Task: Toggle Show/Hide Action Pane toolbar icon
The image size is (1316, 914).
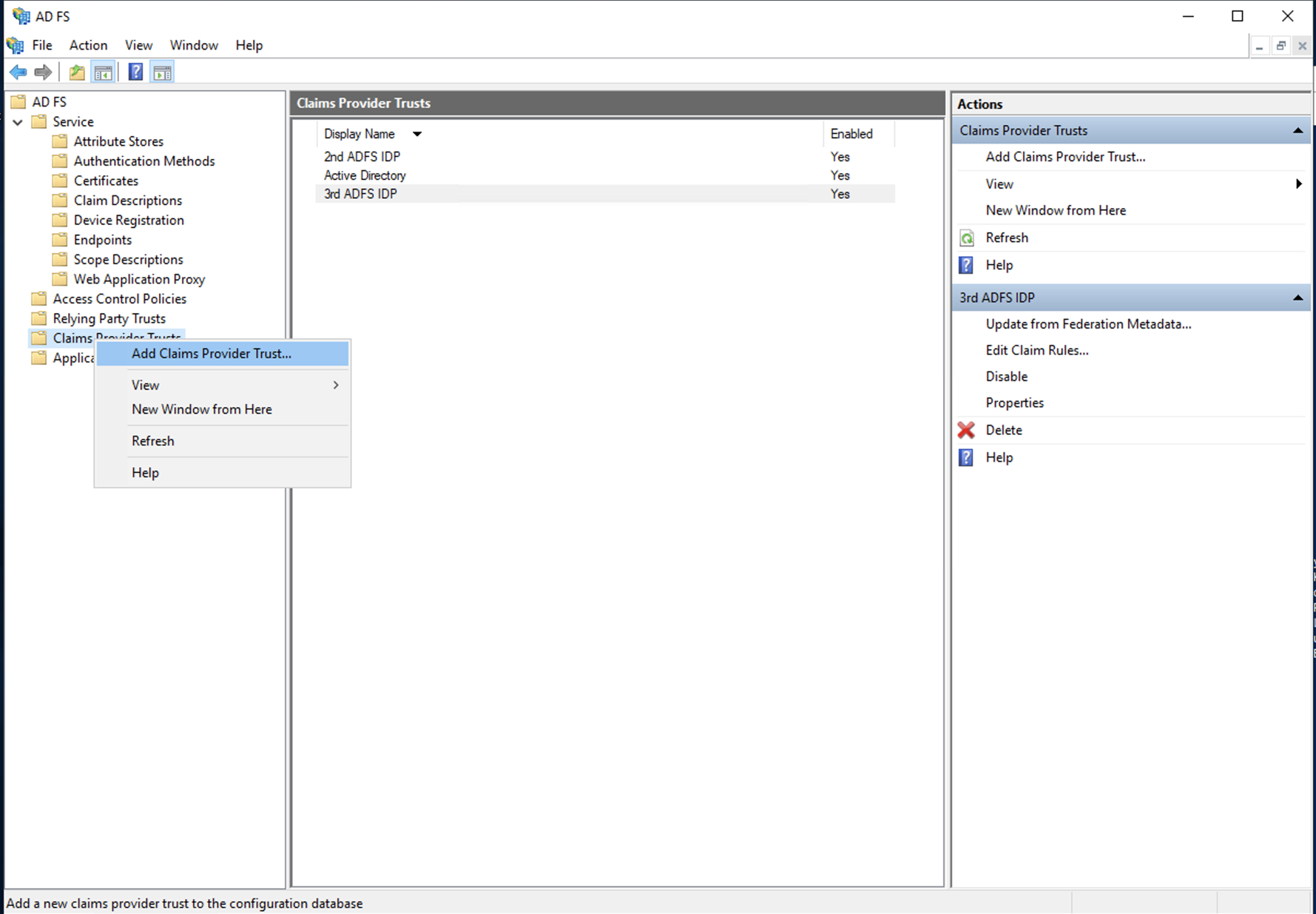Action: (x=162, y=73)
